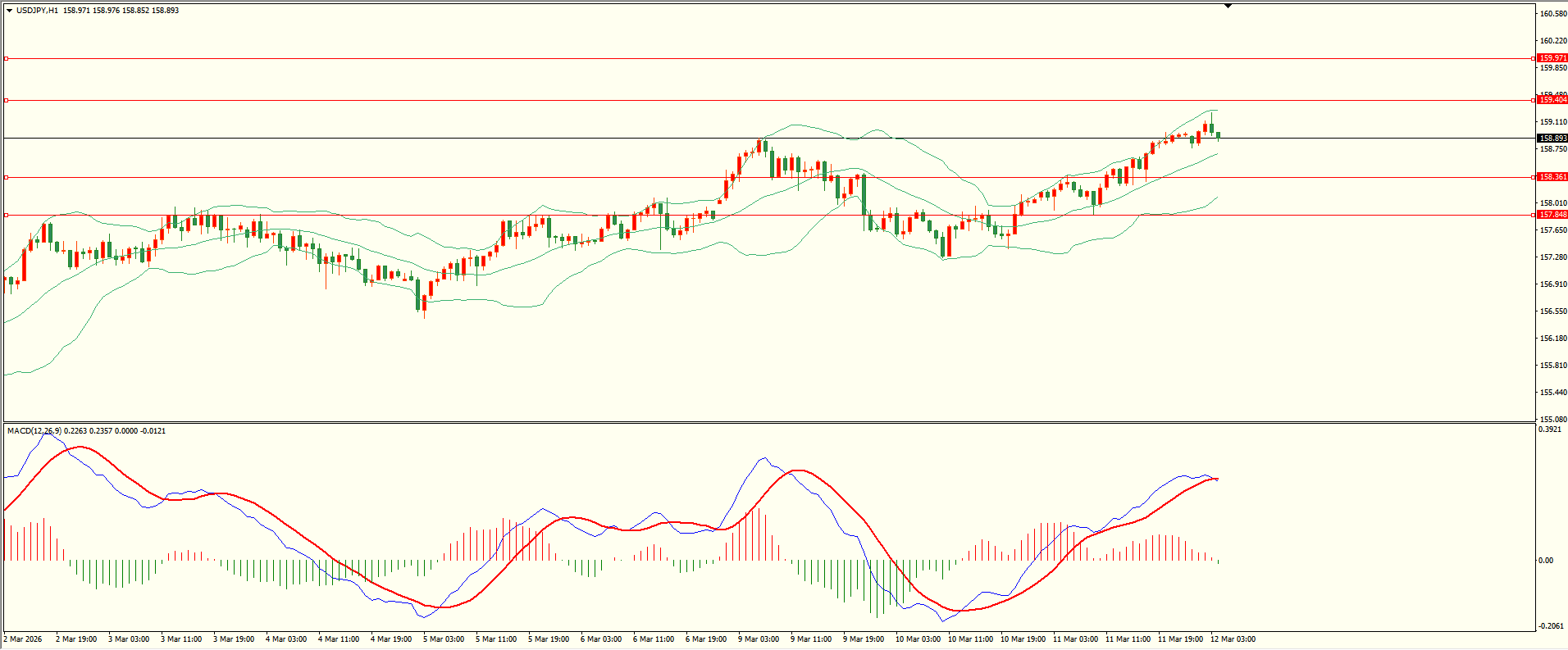Click the red 159.971 price label
The height and width of the screenshot is (650, 1568).
pyautogui.click(x=1552, y=58)
